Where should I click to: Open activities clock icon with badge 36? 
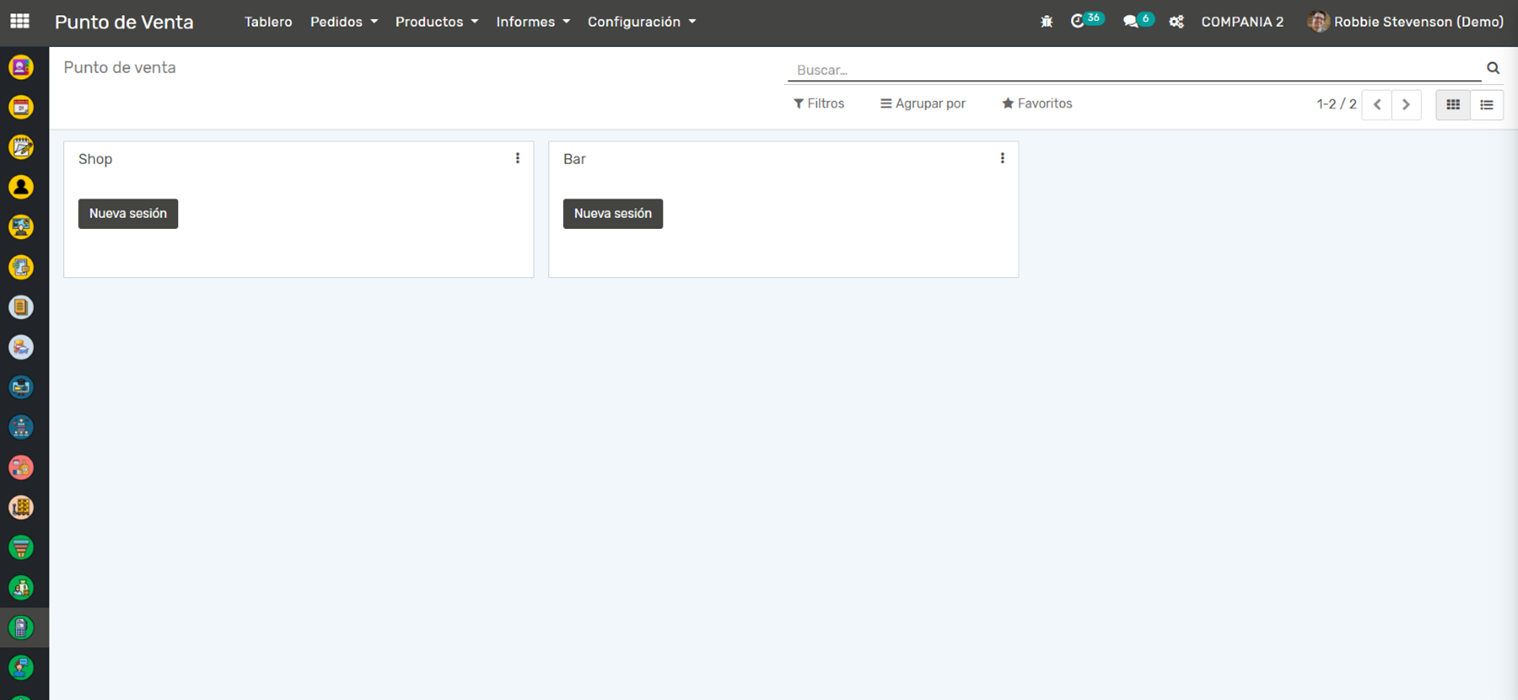coord(1079,21)
